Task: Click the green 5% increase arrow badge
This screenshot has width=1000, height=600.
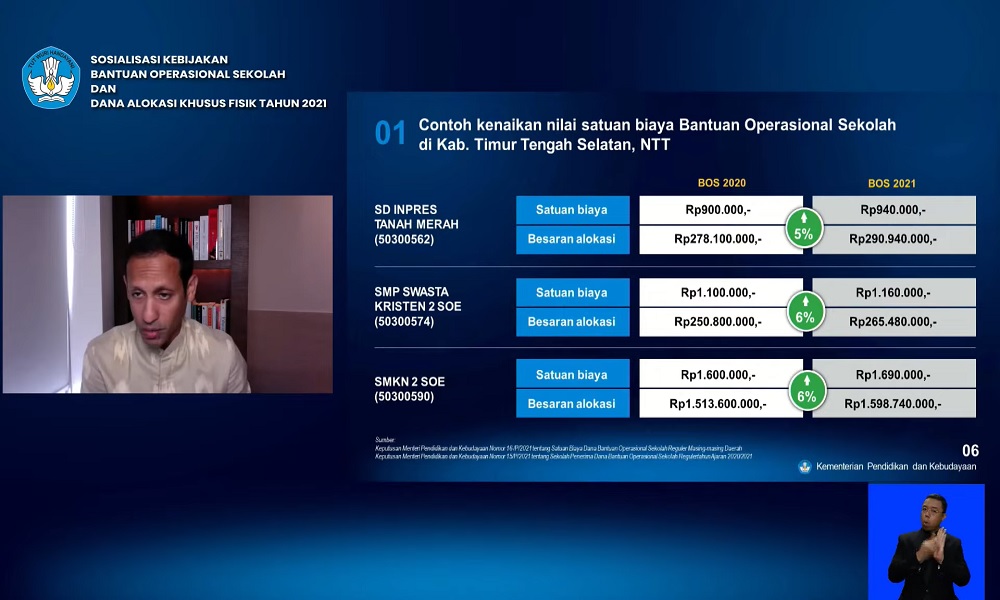Action: (x=804, y=226)
